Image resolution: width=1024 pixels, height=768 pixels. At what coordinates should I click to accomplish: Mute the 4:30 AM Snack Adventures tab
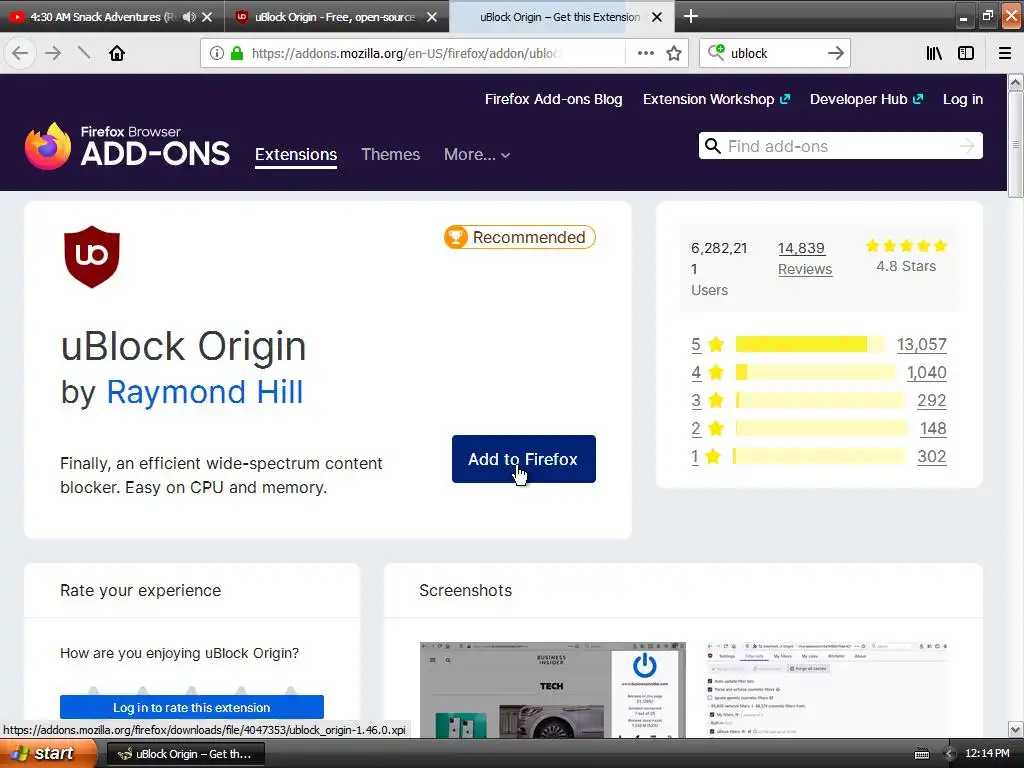[x=189, y=17]
